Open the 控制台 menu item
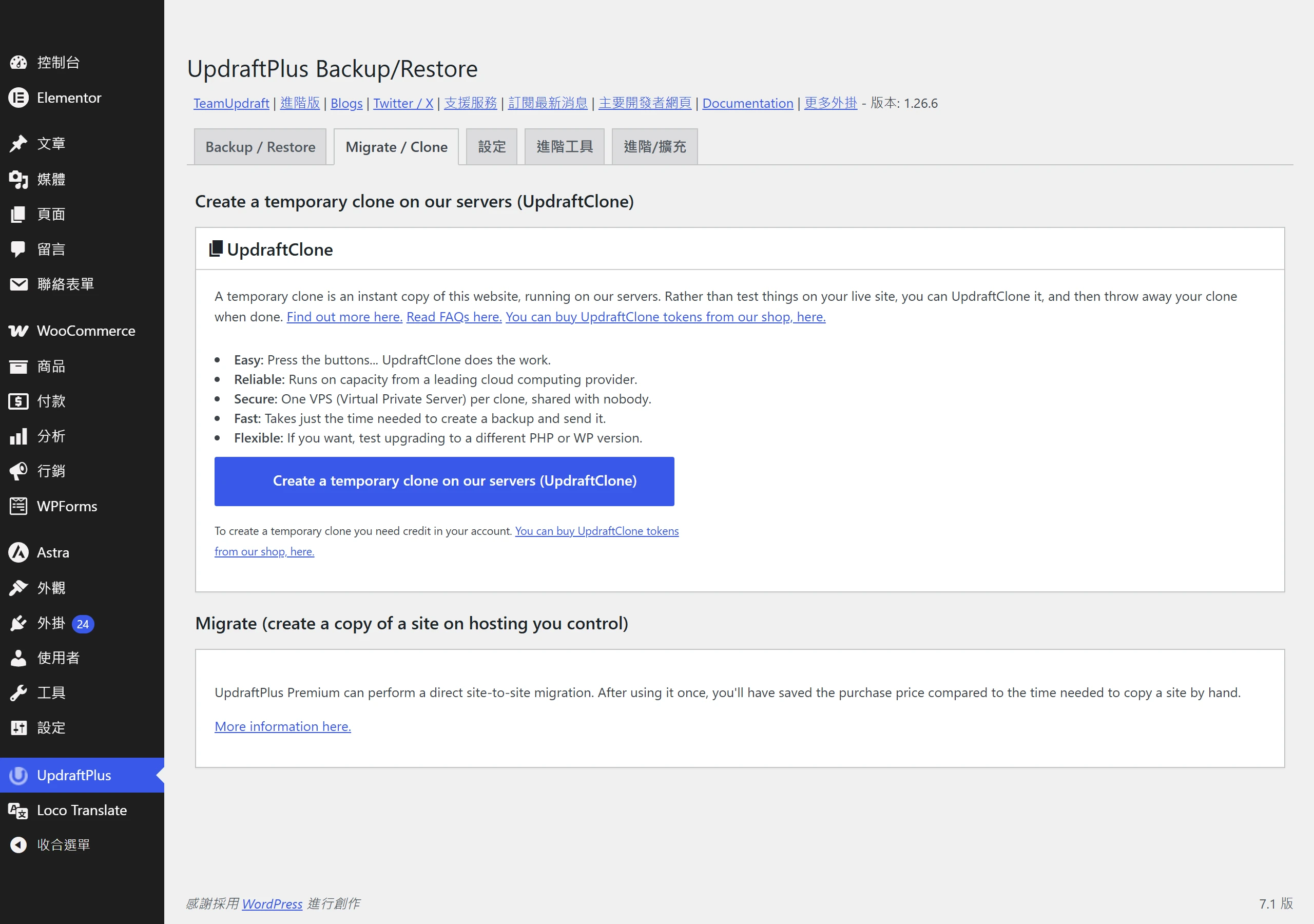Screen dimensions: 1314x924 82,63
